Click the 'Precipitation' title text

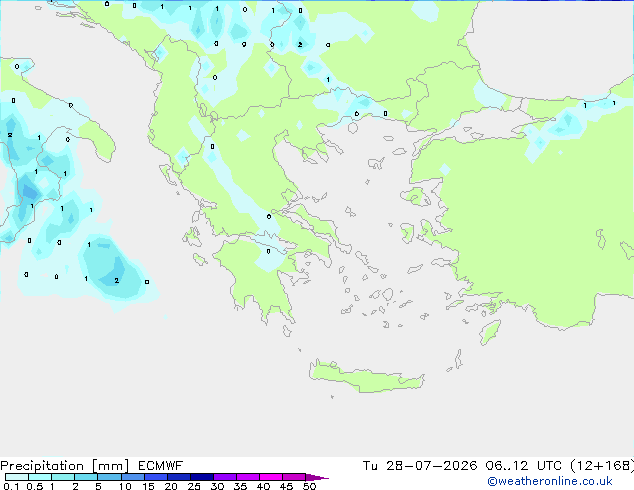(42, 466)
